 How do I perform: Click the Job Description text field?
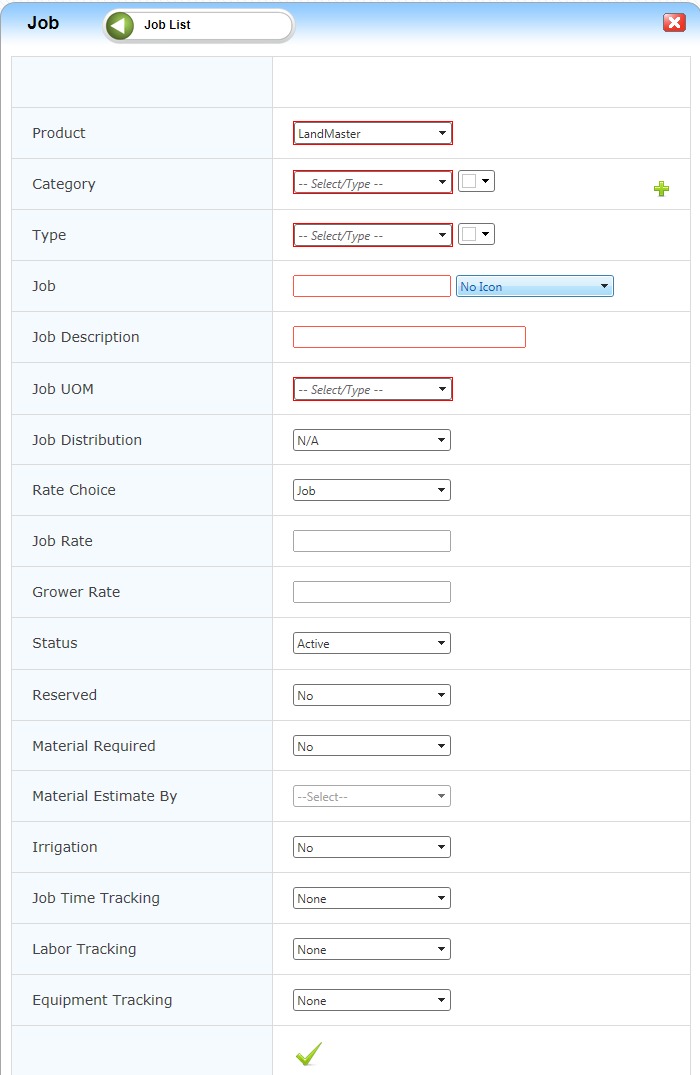[x=409, y=337]
